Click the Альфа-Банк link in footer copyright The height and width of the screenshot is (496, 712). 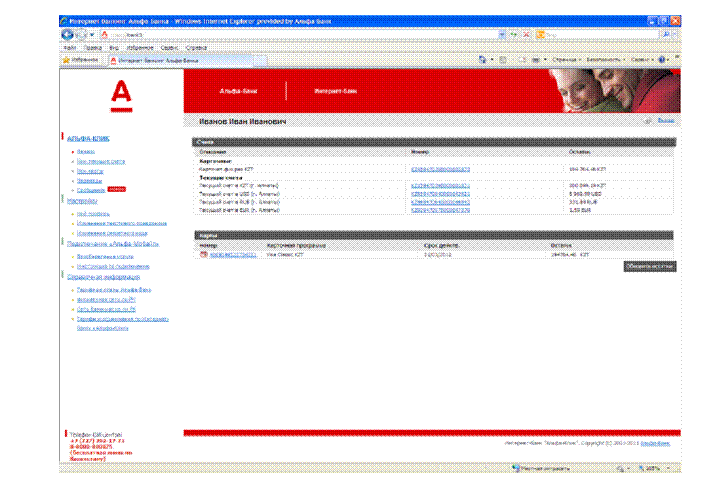pos(655,443)
